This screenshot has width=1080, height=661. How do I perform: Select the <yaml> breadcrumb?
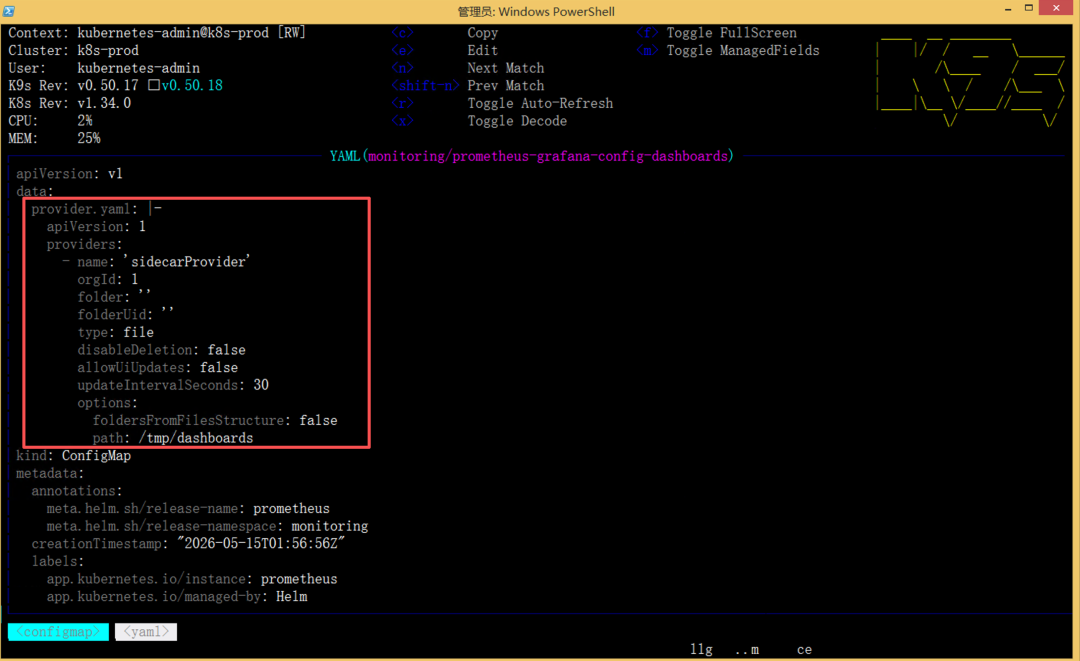click(146, 631)
